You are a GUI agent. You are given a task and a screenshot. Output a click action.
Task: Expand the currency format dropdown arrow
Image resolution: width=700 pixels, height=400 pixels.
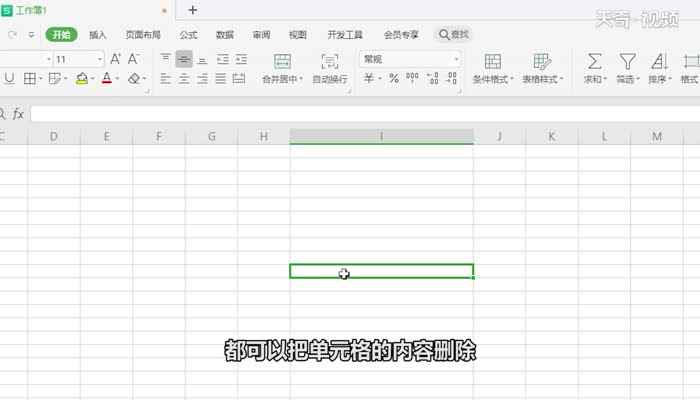[x=379, y=79]
